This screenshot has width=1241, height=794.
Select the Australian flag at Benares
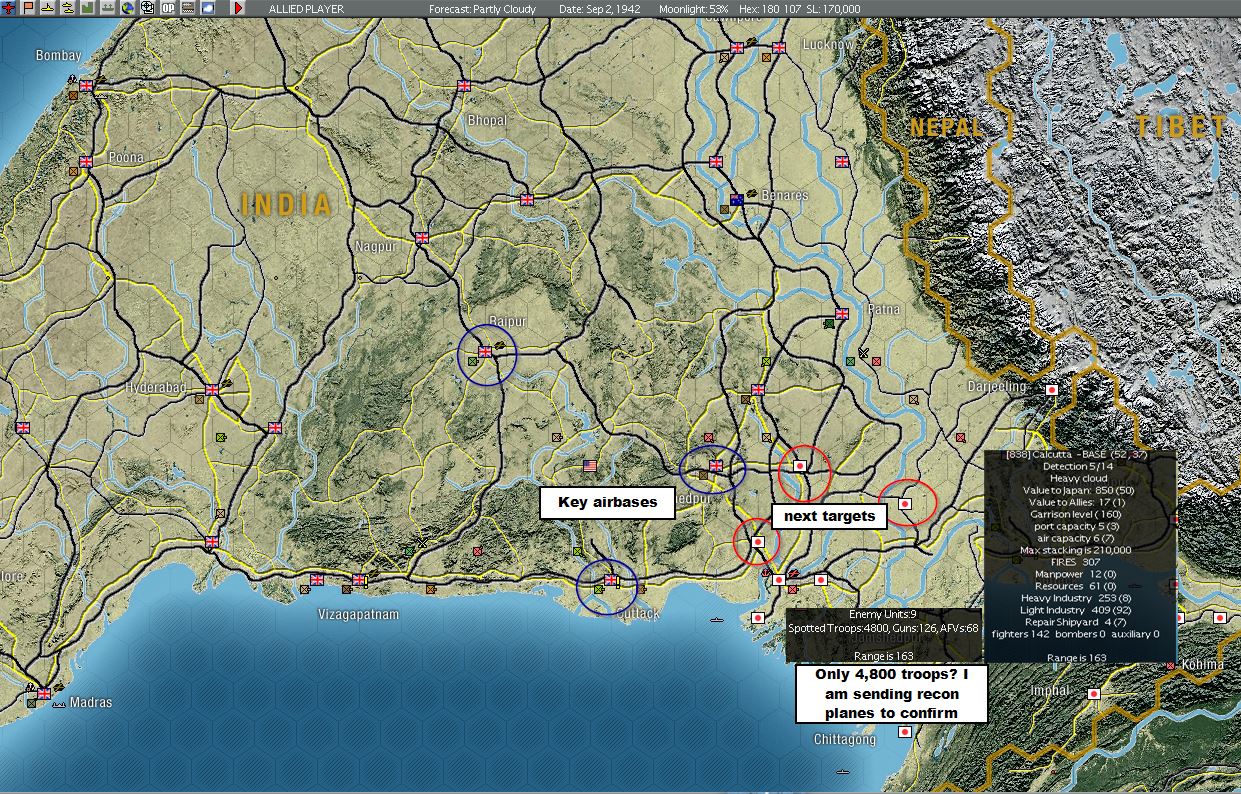click(737, 199)
